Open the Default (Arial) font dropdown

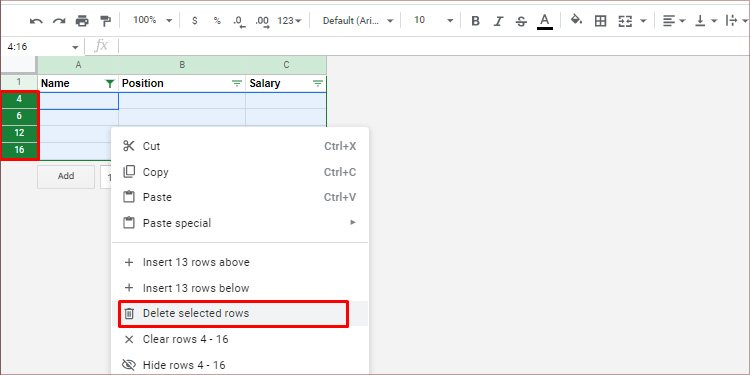(358, 21)
